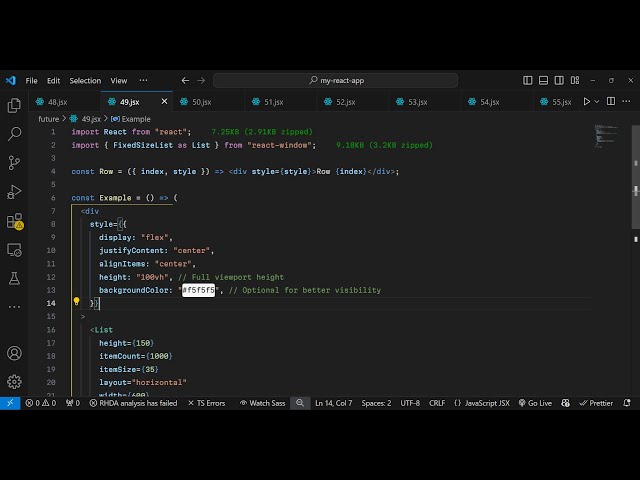Viewport: 640px width, 480px height.
Task: Toggle the primary sidebar layout button
Action: coord(544,81)
